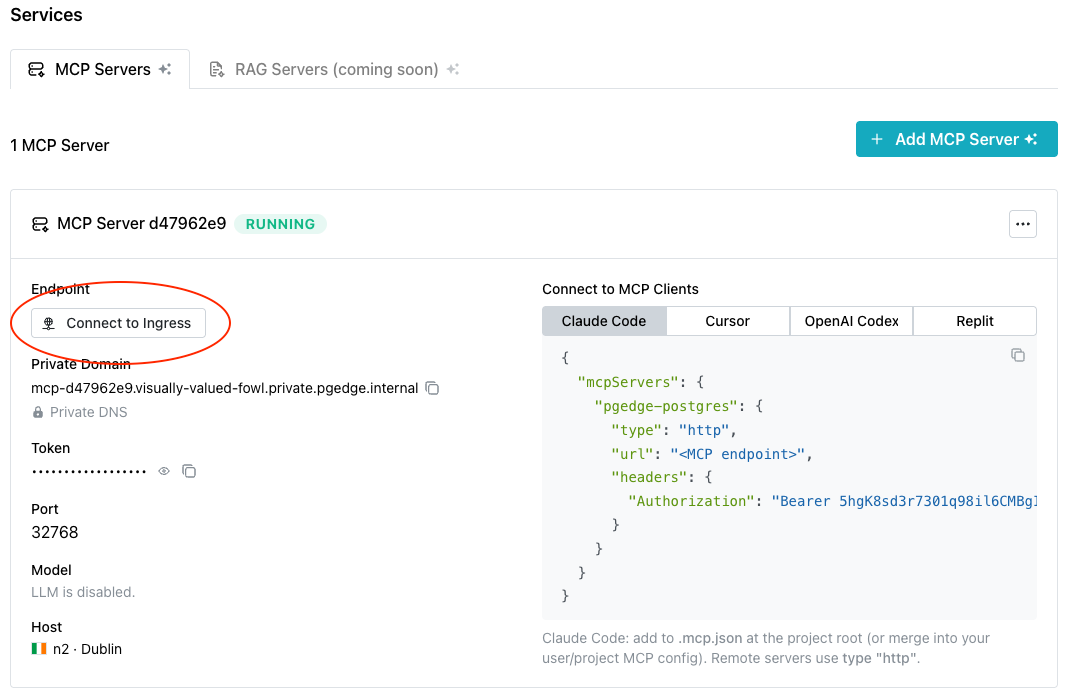Click the server icon beside MCP Server d47962e9

[40, 224]
